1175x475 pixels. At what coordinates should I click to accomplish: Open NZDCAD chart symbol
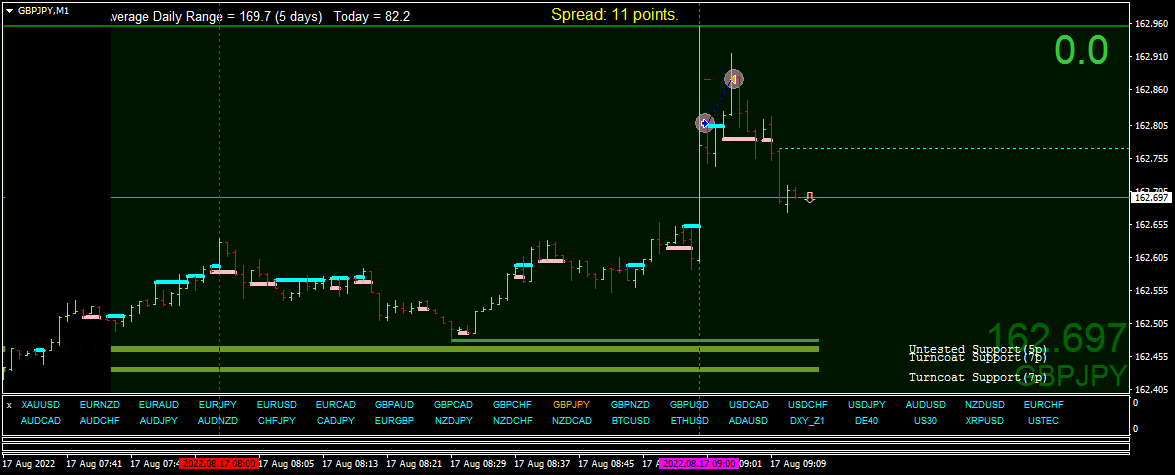tap(572, 420)
